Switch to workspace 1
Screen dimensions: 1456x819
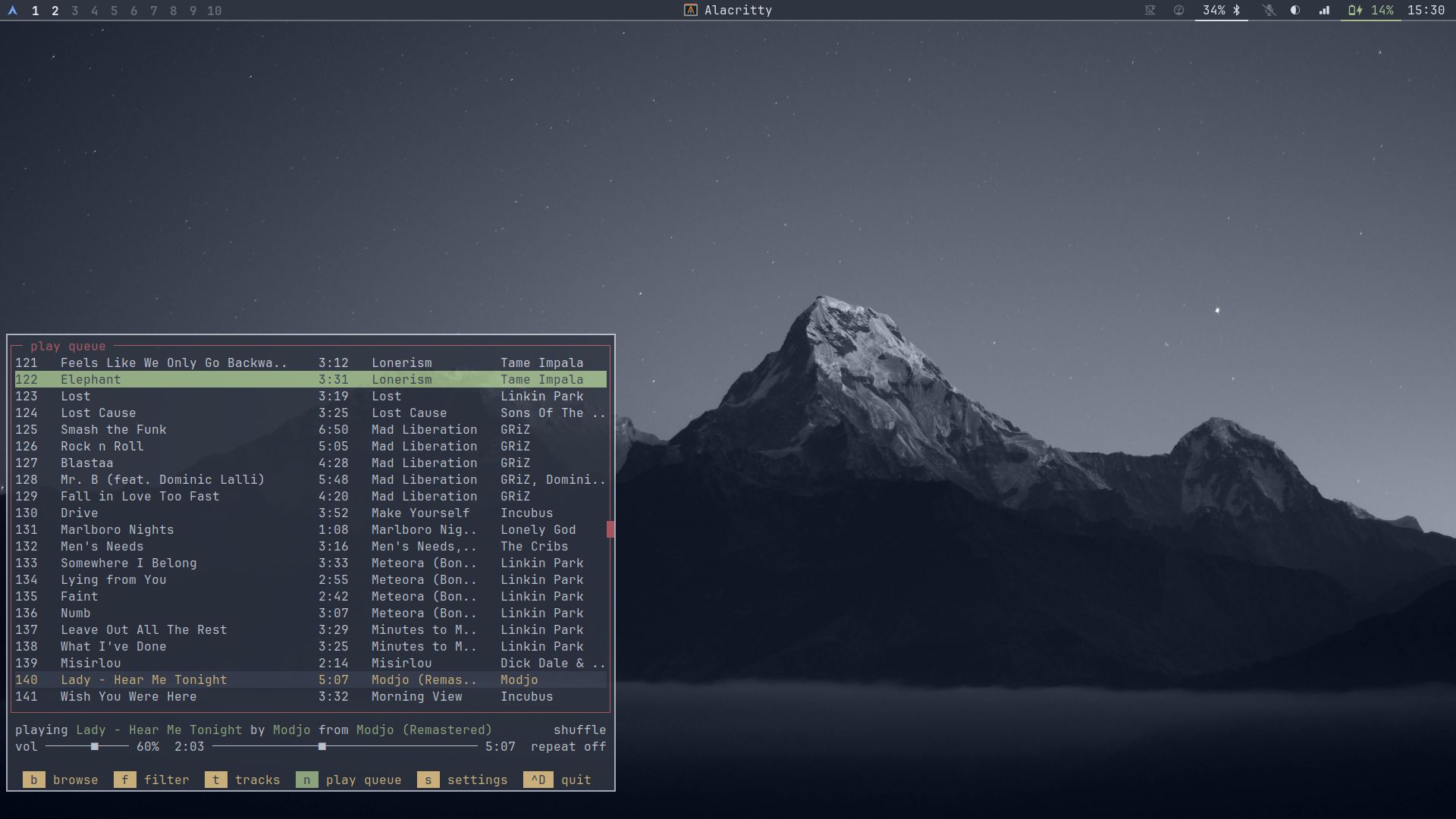pyautogui.click(x=35, y=11)
